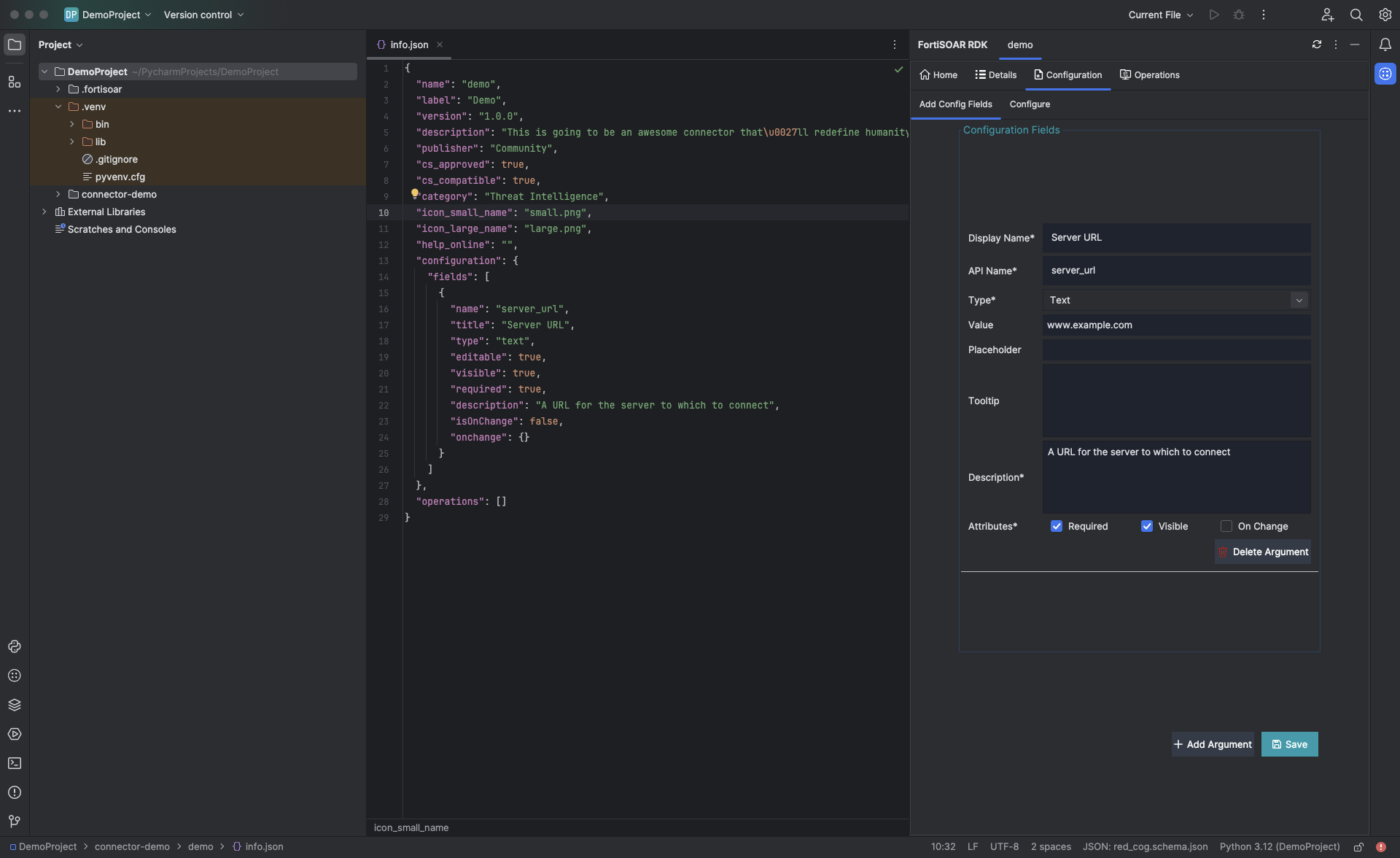Open the Type dropdown showing Text

pyautogui.click(x=1176, y=300)
